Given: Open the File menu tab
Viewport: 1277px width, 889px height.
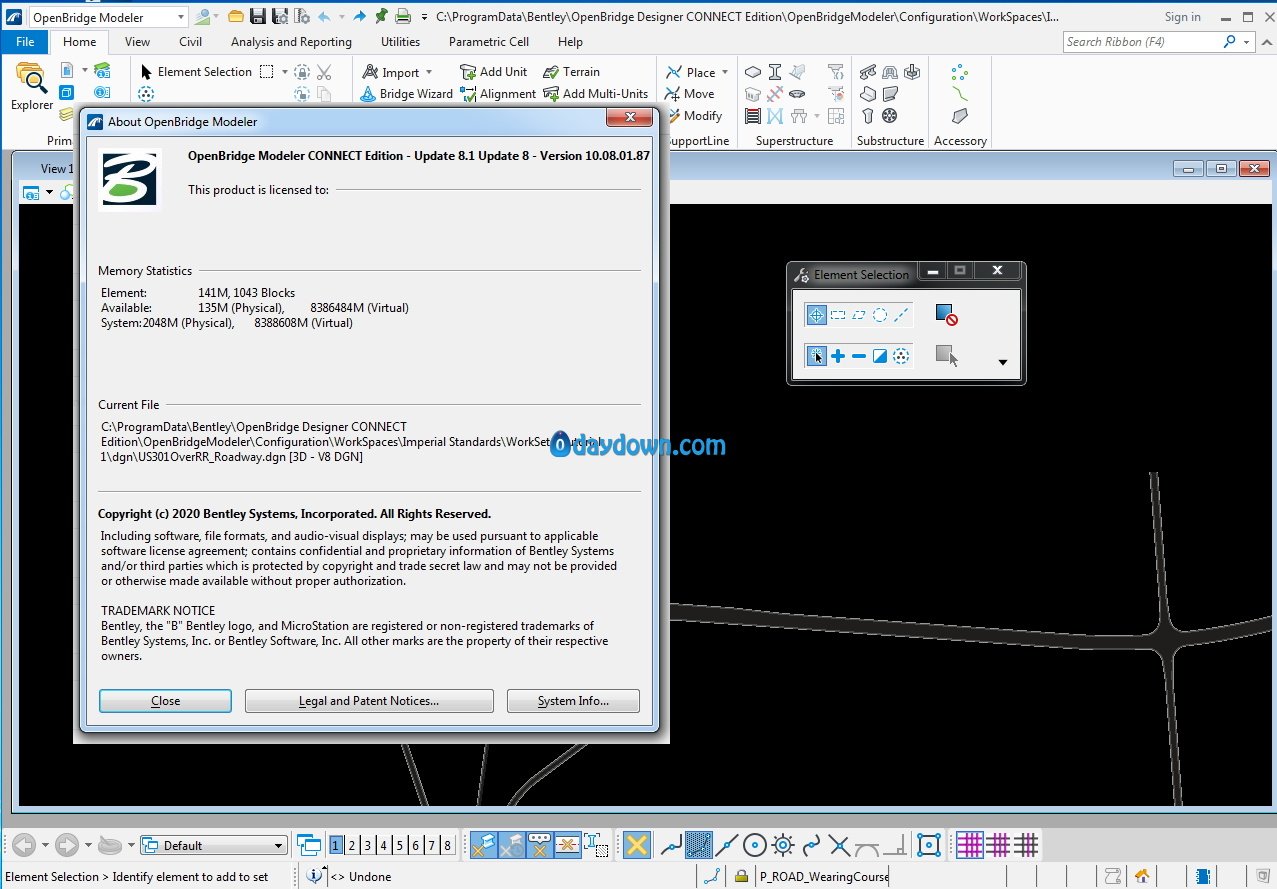Looking at the screenshot, I should (25, 42).
